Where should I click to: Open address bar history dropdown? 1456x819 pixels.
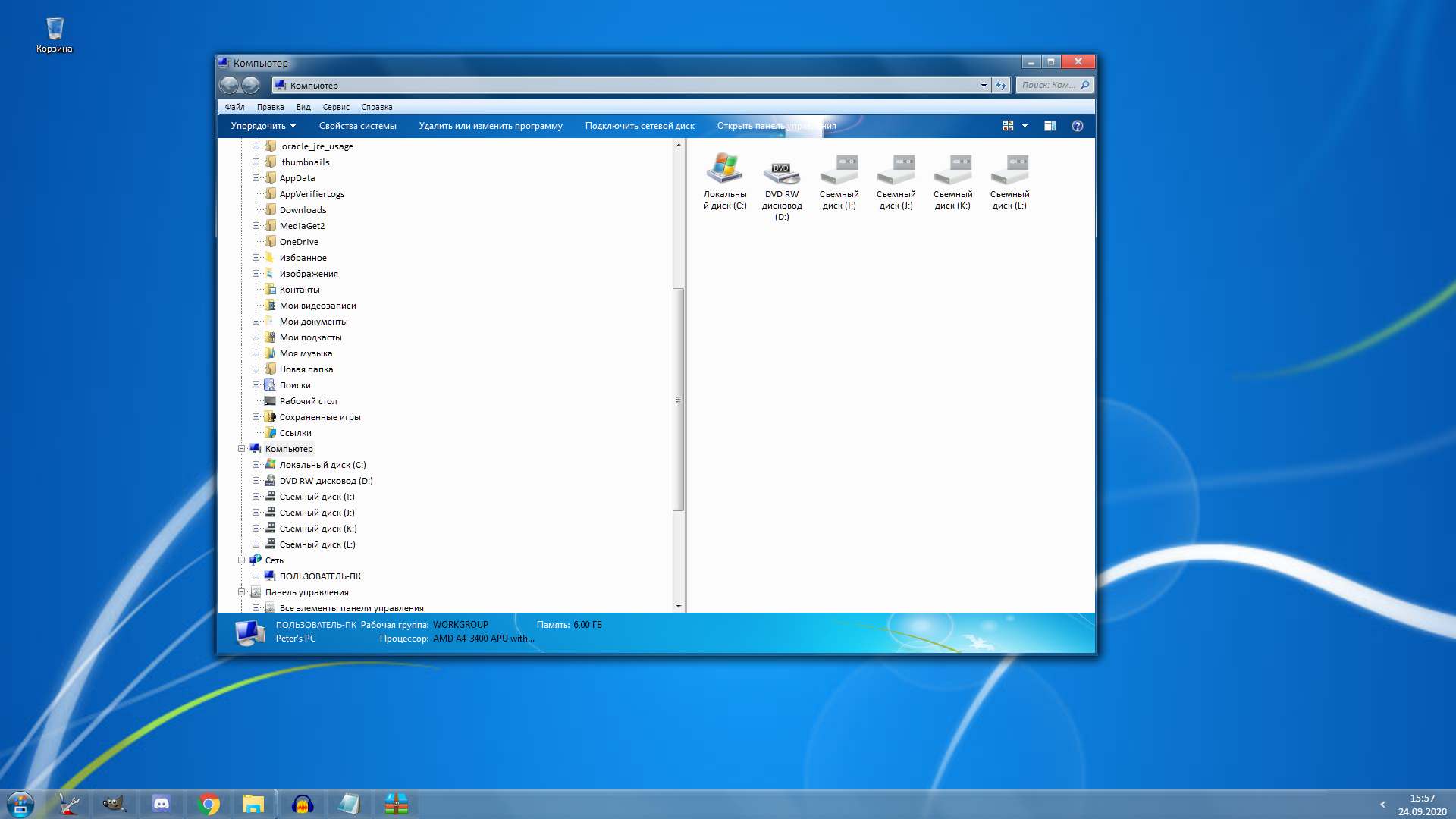point(984,85)
